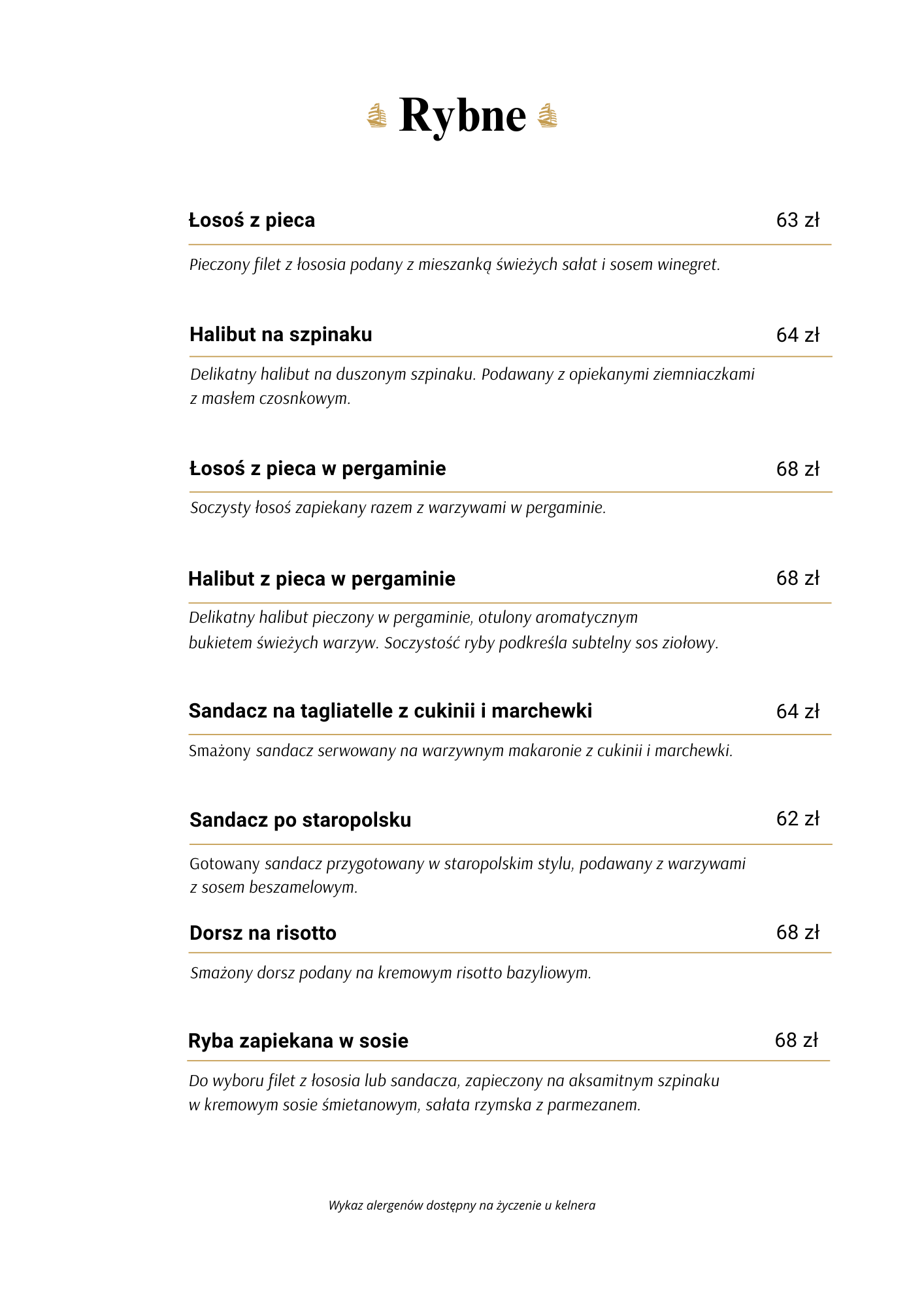Open the Dorsz na risotto item
Viewport: 924px width, 1307px height.
(x=263, y=933)
